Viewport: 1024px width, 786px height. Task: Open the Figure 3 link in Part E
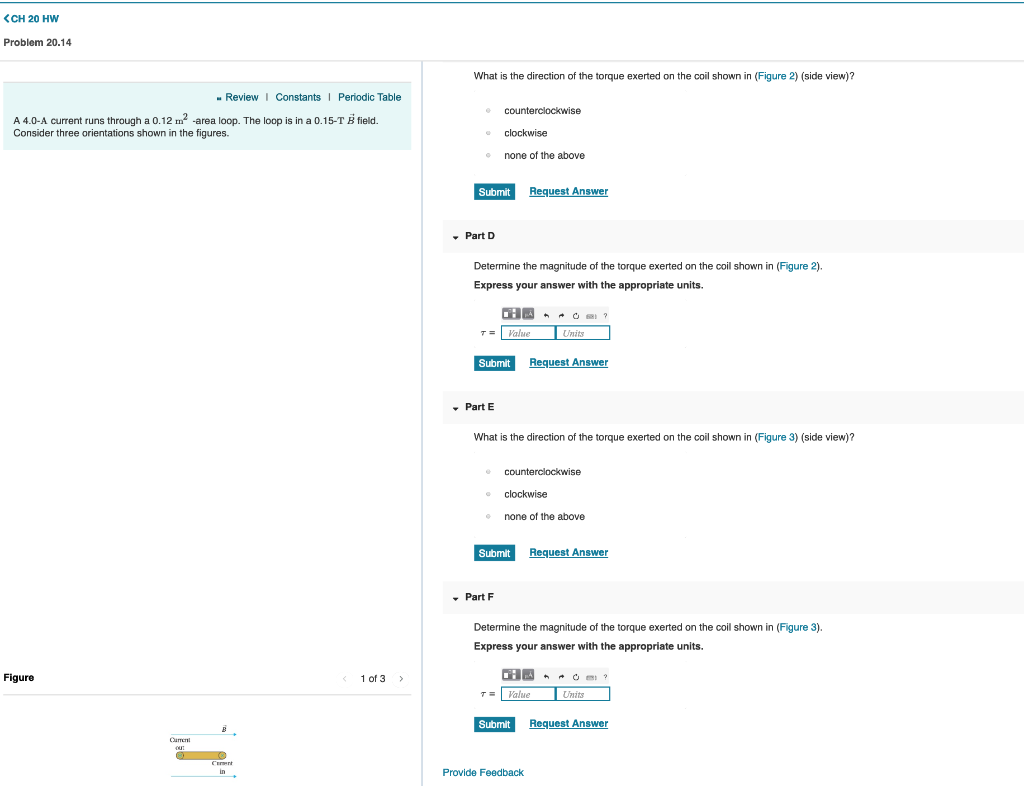pyautogui.click(x=776, y=437)
